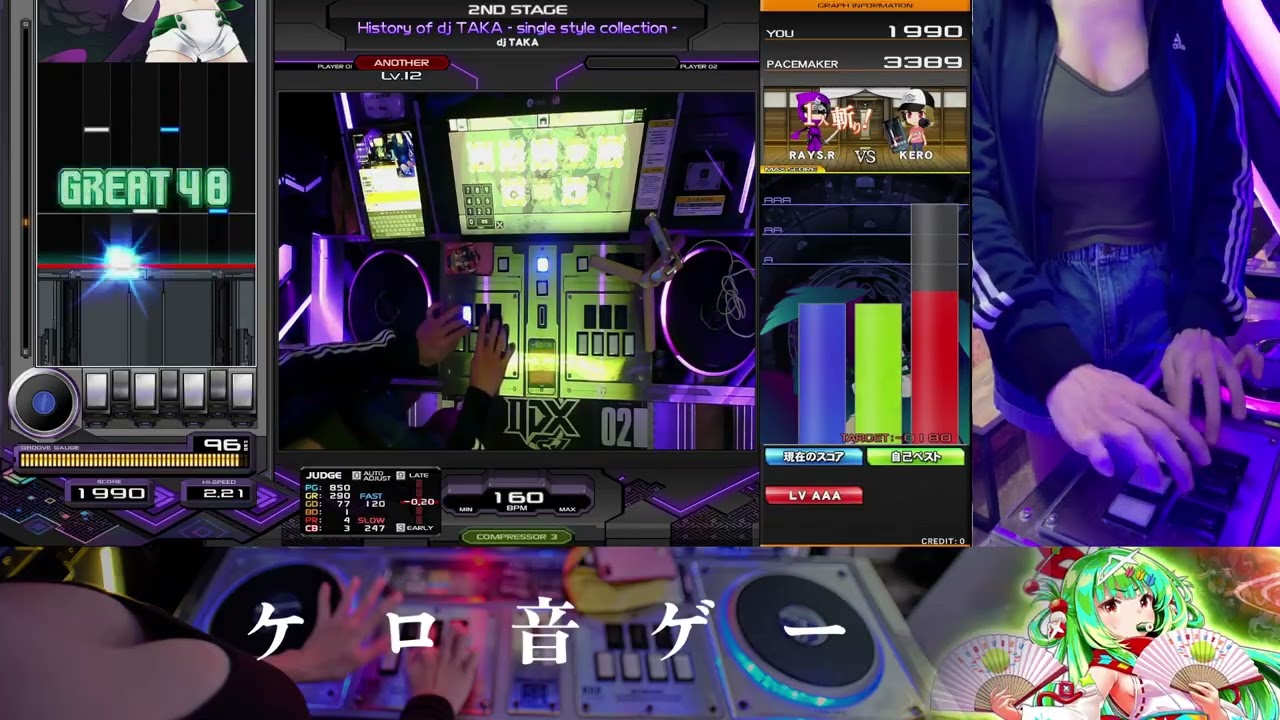Click the red -0.20 timing indicator
Viewport: 1280px width, 720px height.
[x=419, y=502]
